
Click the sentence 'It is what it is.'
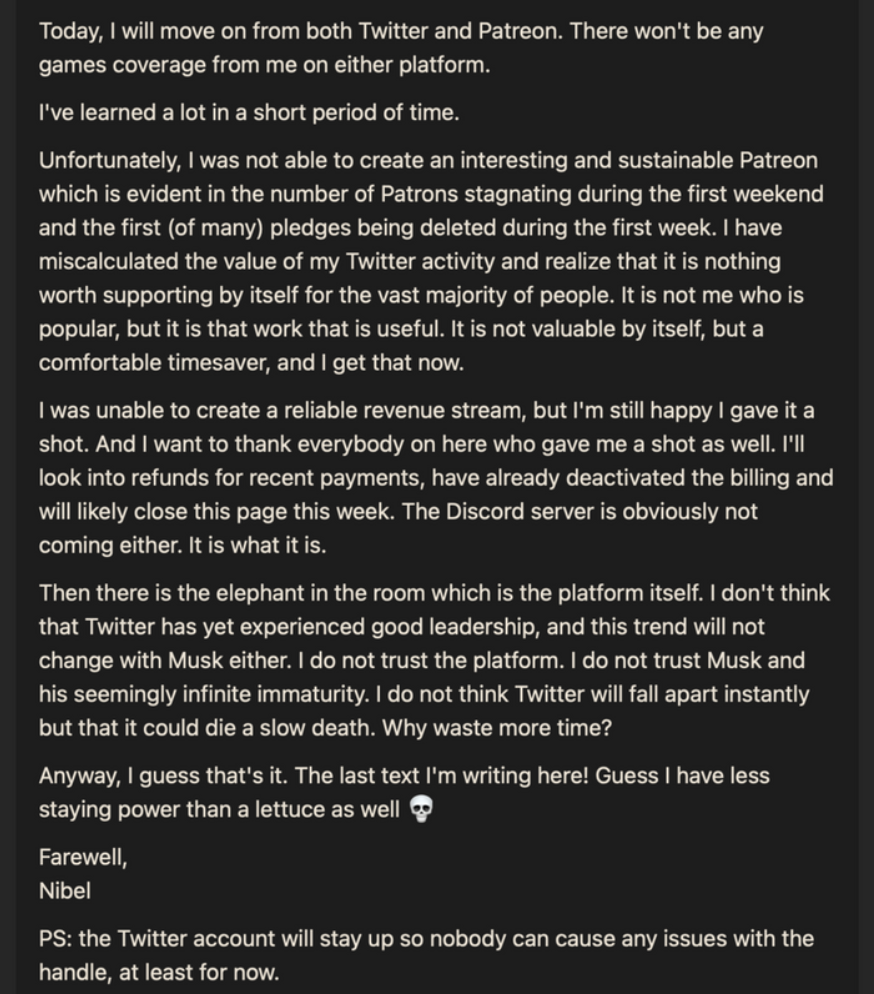257,545
